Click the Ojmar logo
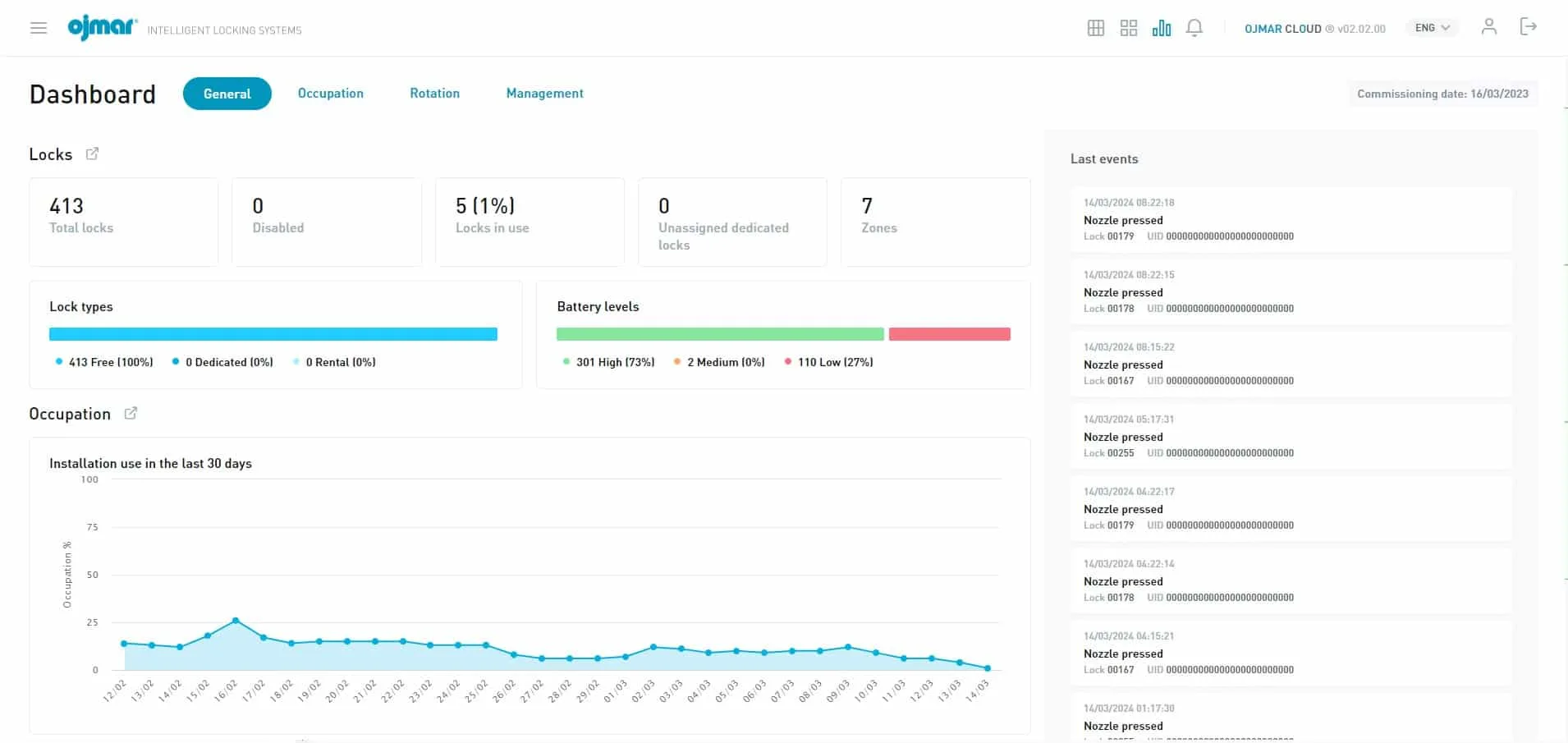 pyautogui.click(x=102, y=27)
